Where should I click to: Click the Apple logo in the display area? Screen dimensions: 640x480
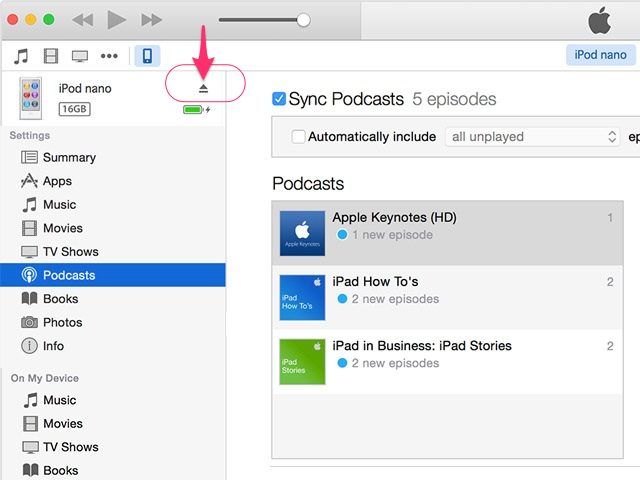(599, 20)
